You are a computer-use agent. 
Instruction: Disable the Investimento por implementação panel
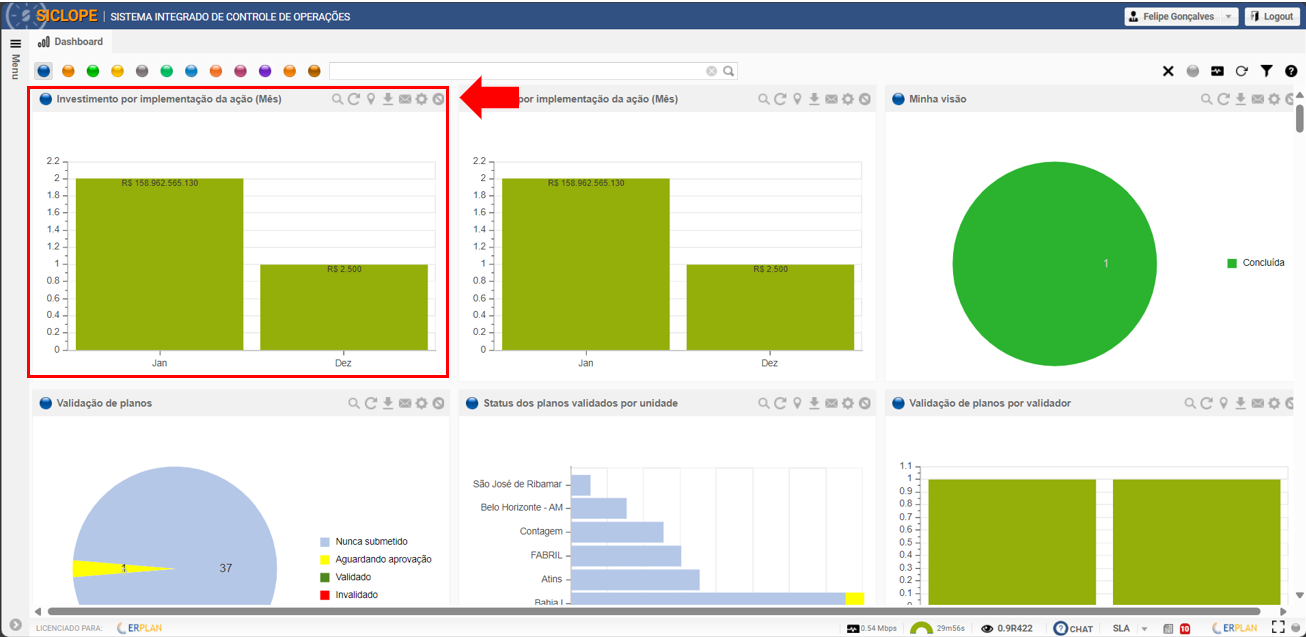438,99
